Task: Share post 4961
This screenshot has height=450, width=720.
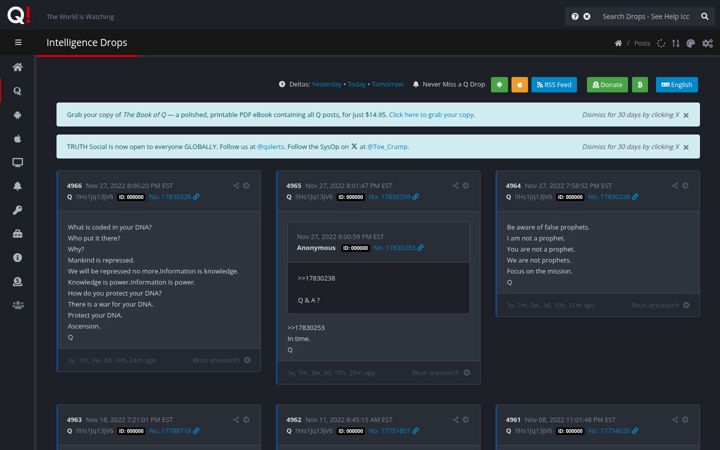Action: (x=675, y=420)
